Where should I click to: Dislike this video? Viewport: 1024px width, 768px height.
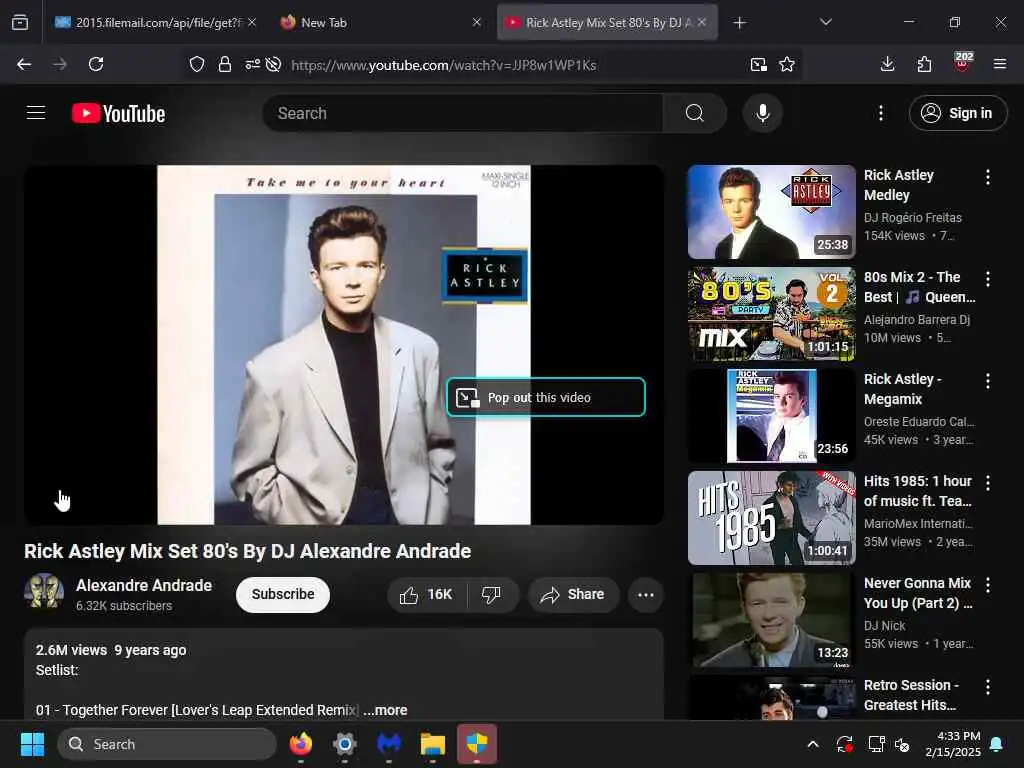point(492,594)
